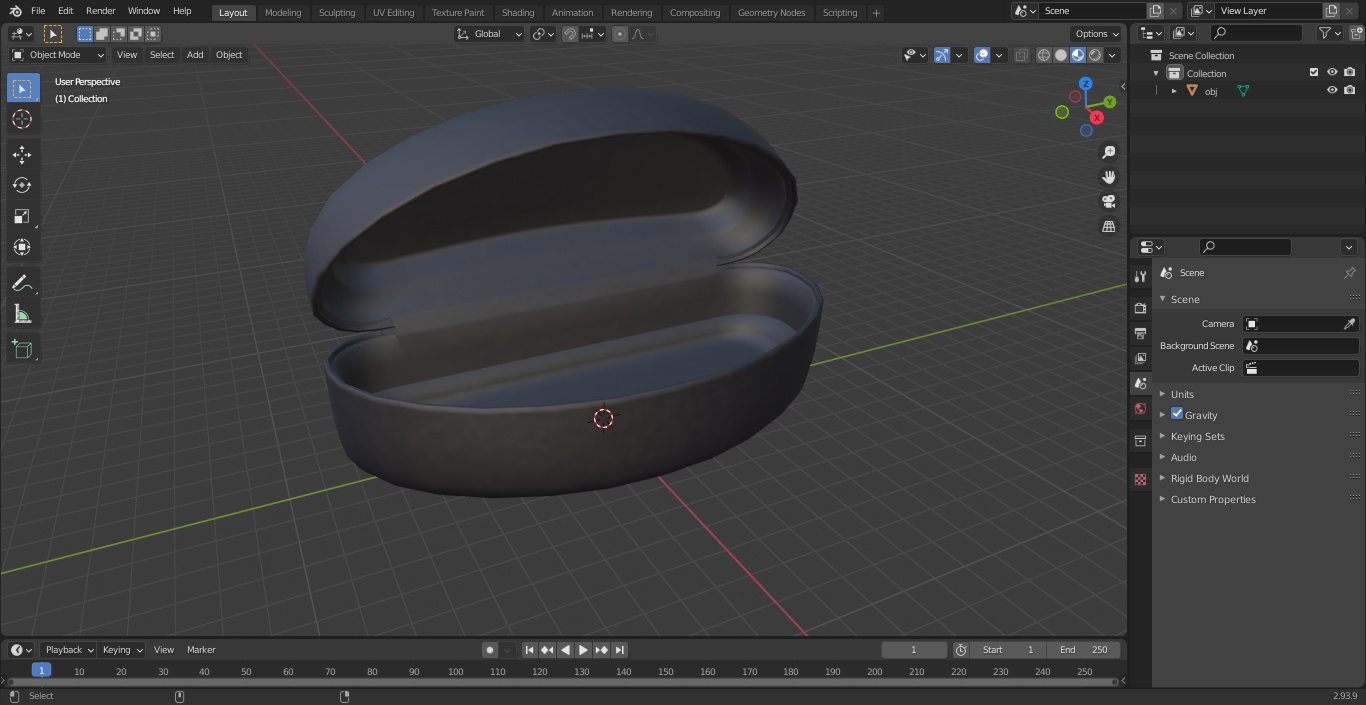The height and width of the screenshot is (705, 1366).
Task: Switch to solid viewport shading
Action: 1061,55
